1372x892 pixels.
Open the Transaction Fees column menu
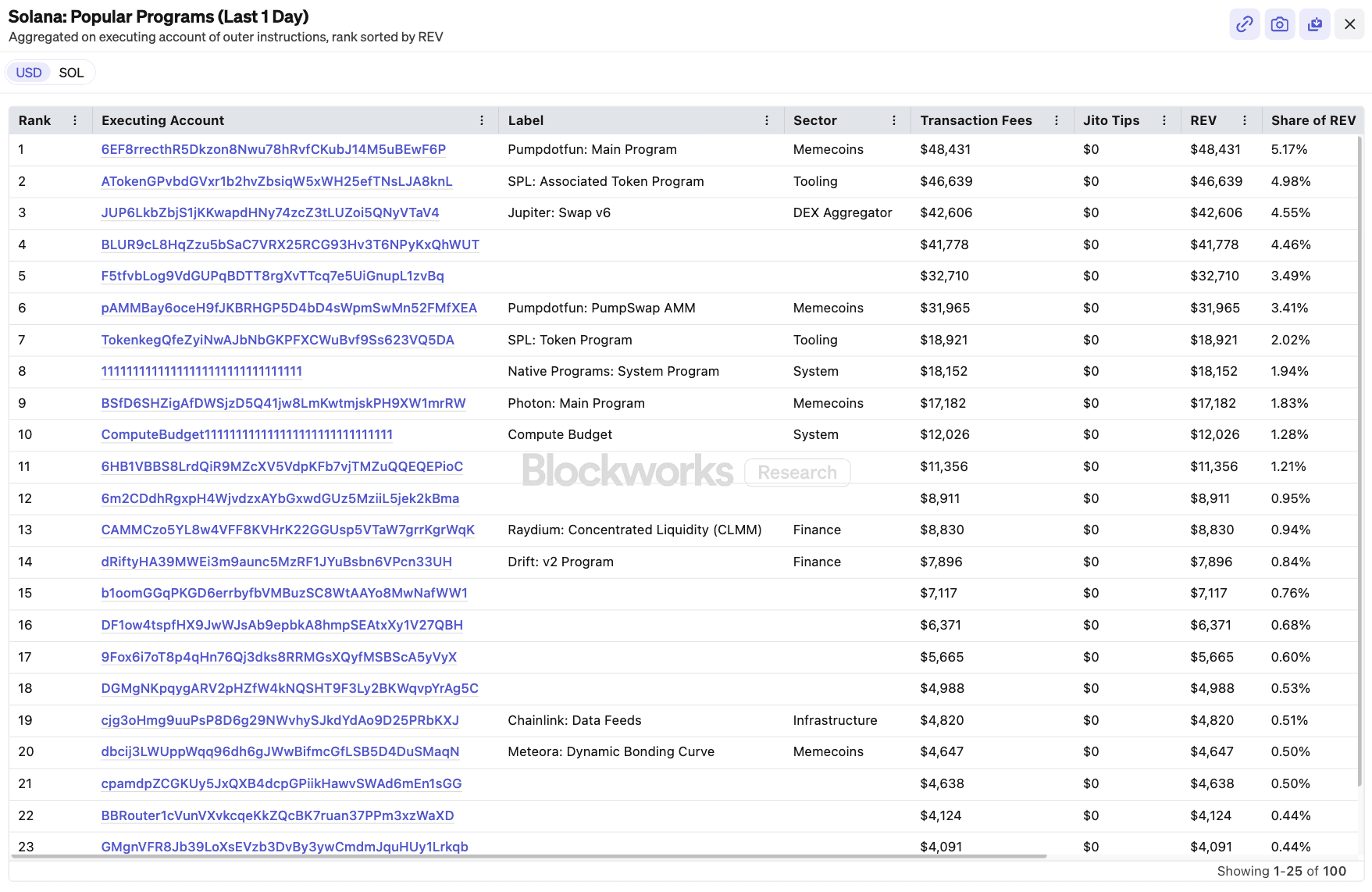pos(1057,120)
